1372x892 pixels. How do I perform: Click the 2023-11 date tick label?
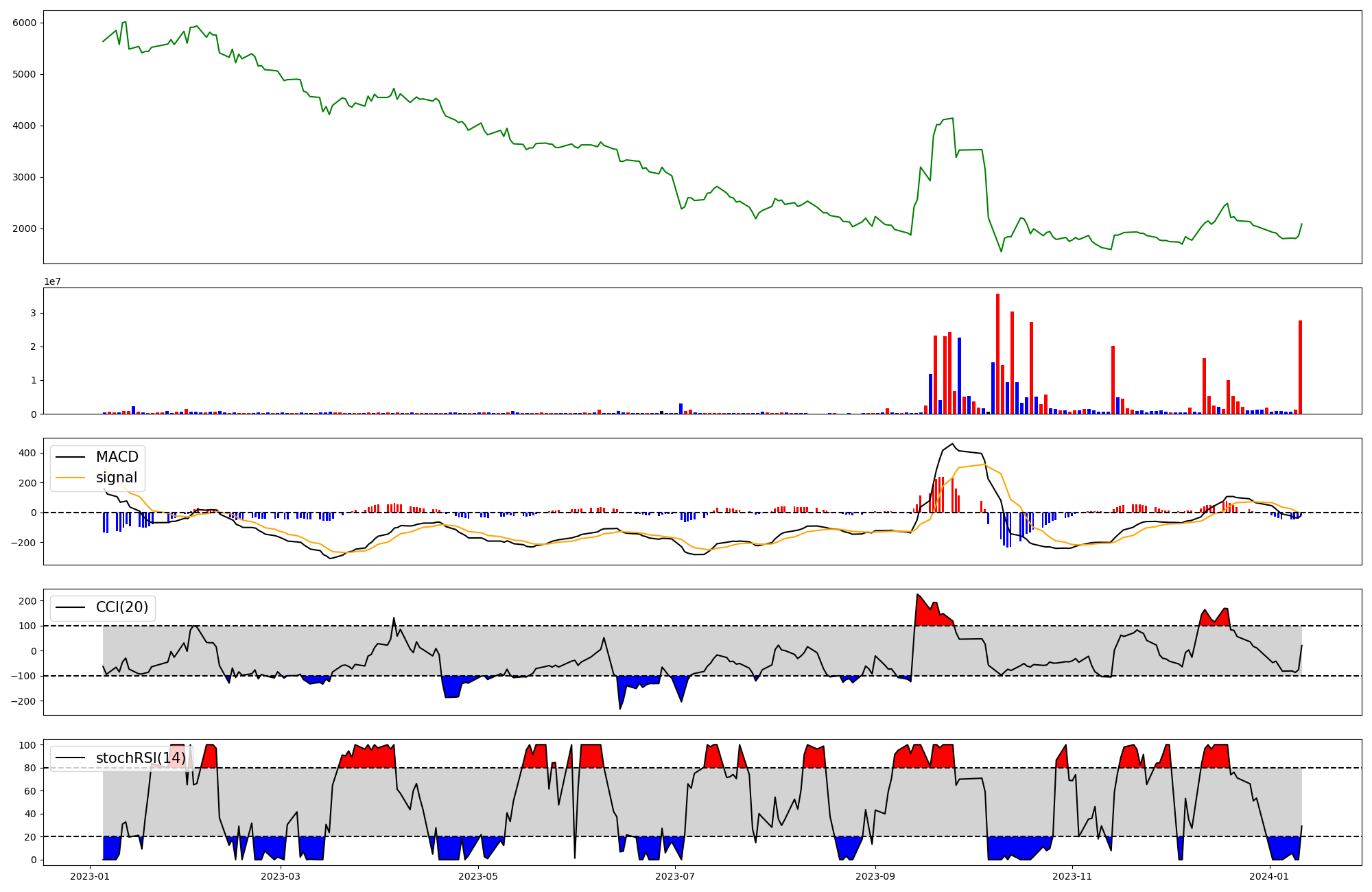1072,876
